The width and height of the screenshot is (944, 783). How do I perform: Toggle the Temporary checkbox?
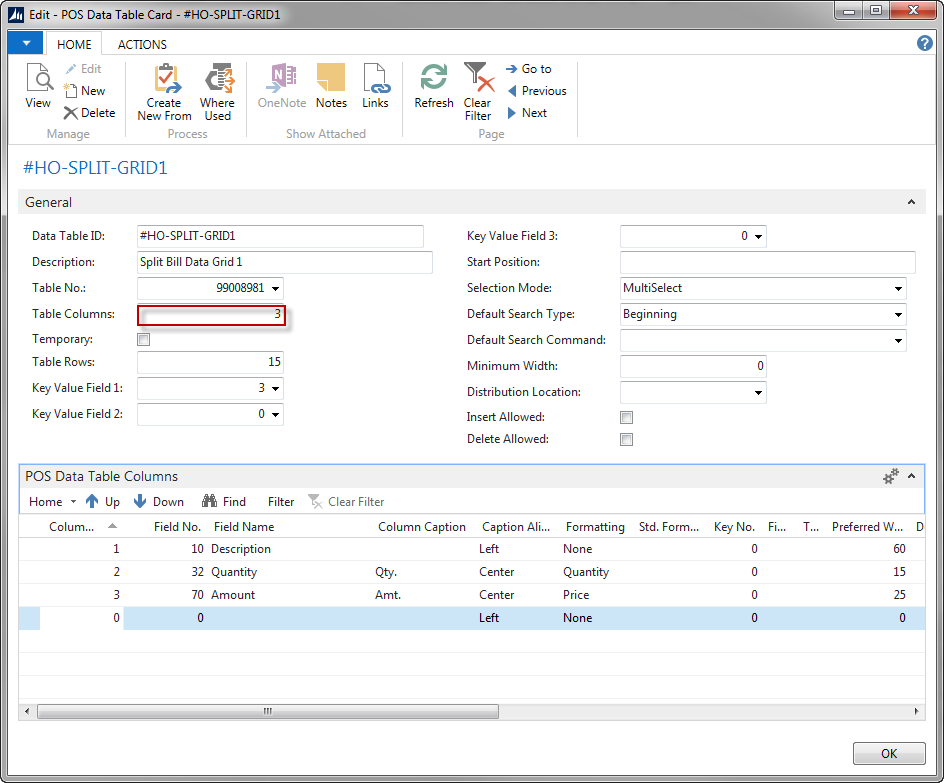click(x=144, y=340)
